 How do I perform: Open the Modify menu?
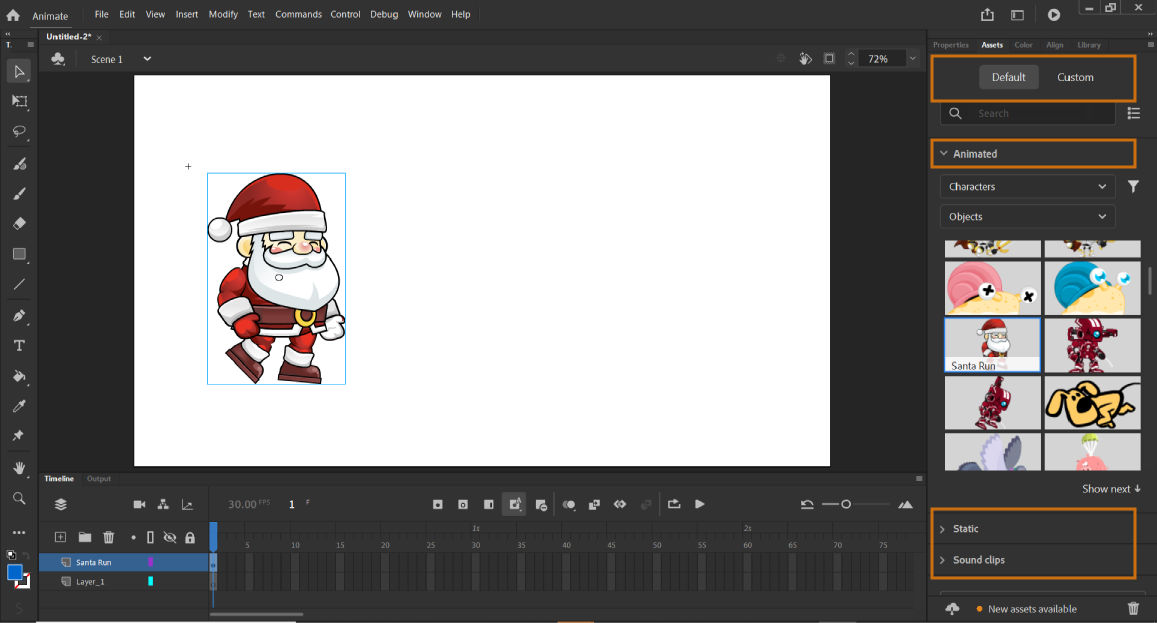click(x=223, y=15)
